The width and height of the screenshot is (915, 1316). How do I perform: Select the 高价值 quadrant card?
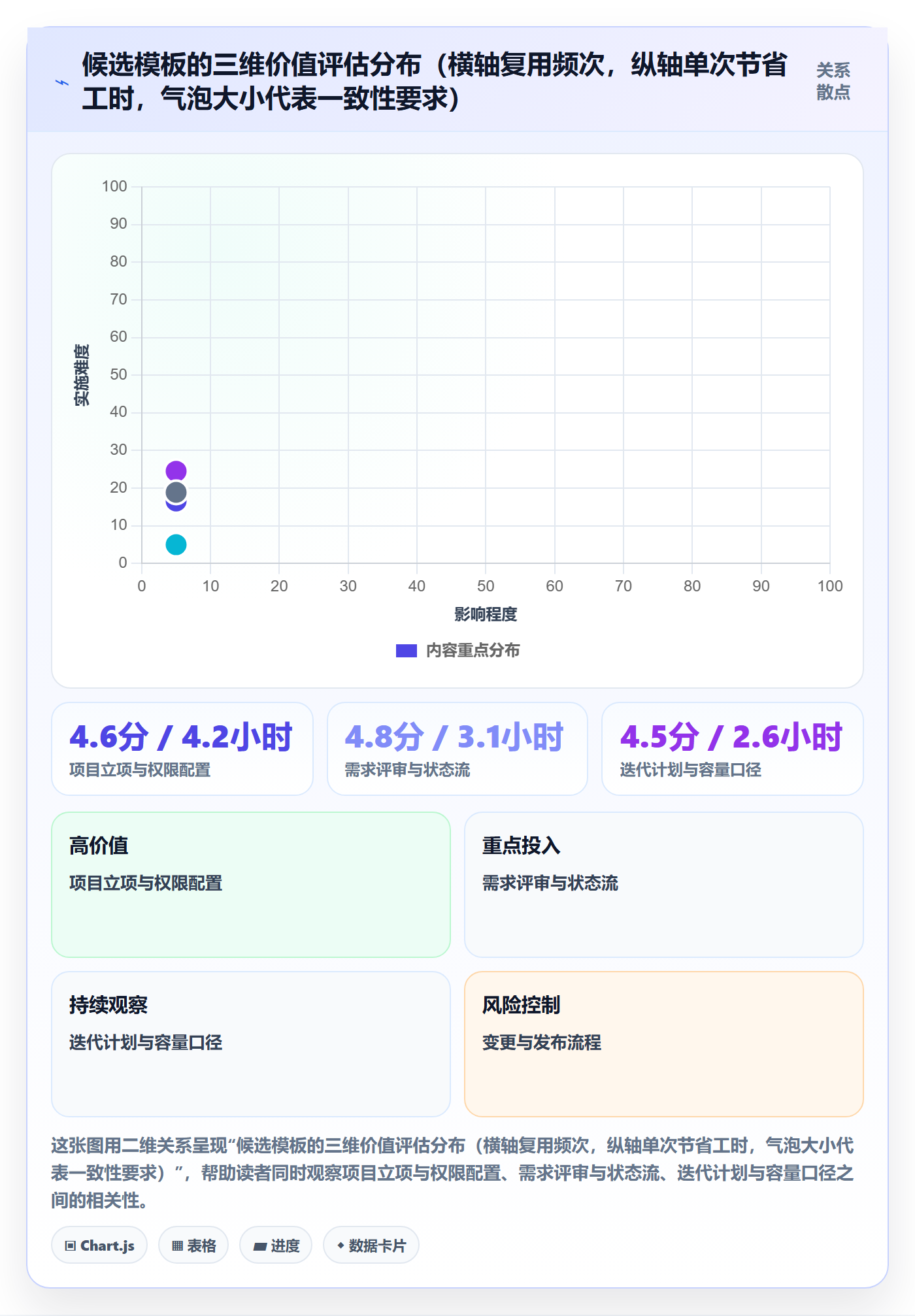tap(251, 885)
